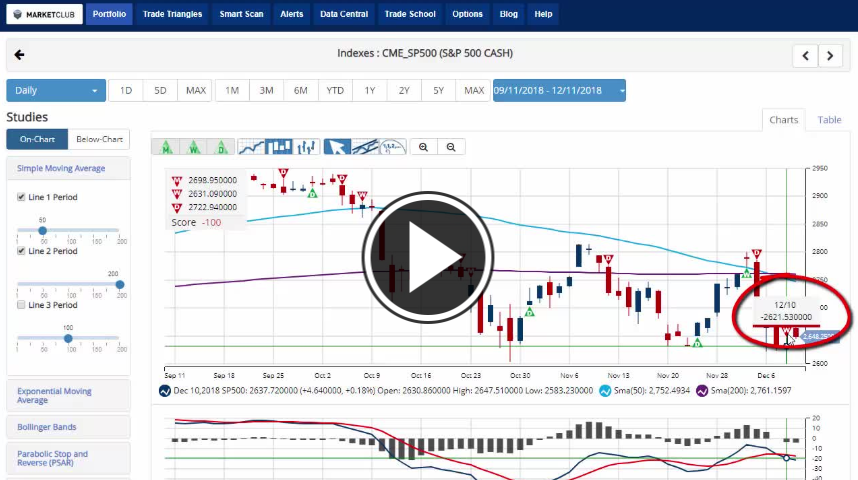This screenshot has width=858, height=480.
Task: Click Line 2 Period slider handle
Action: [120, 285]
